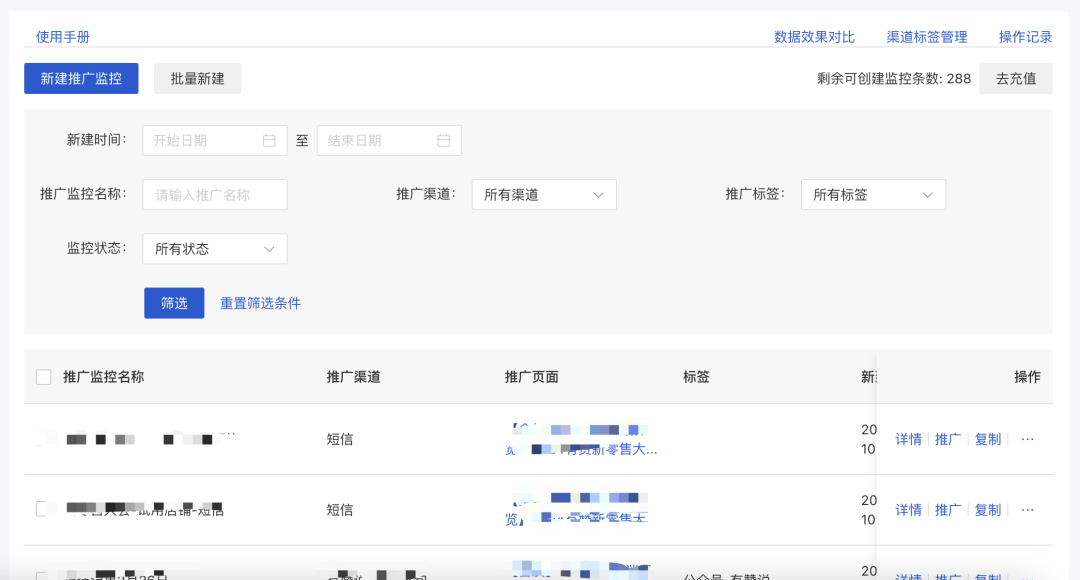Open the 推广标签 dropdown arrow
The image size is (1080, 580).
tap(930, 194)
